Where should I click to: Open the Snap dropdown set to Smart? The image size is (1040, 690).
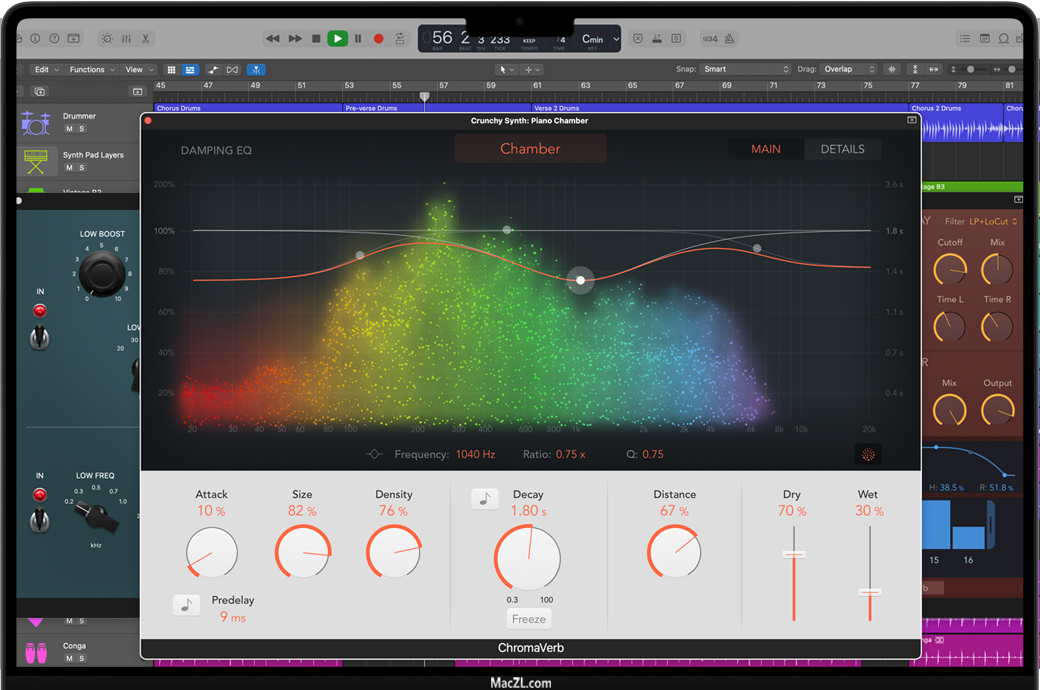point(745,69)
